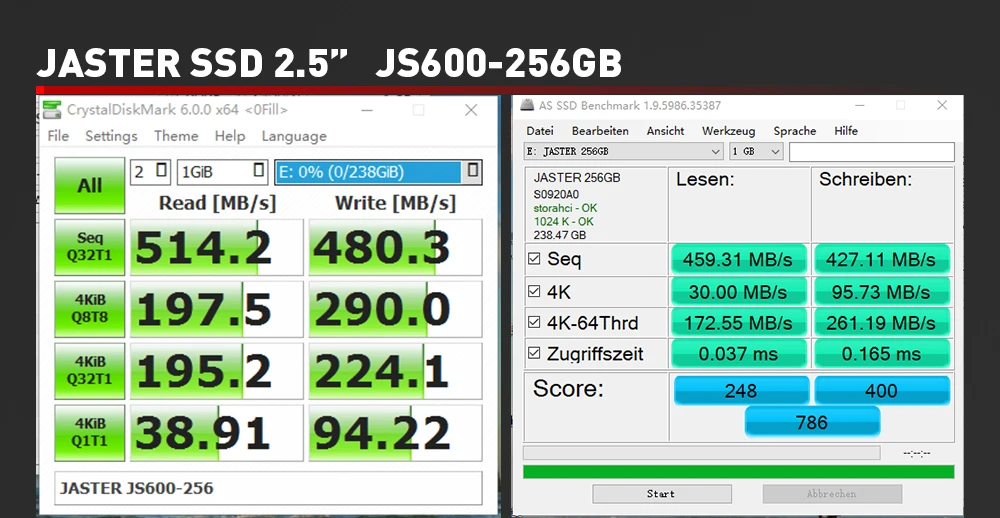This screenshot has height=518, width=1000.
Task: Click the Seq read result 514.2
Action: (217, 248)
